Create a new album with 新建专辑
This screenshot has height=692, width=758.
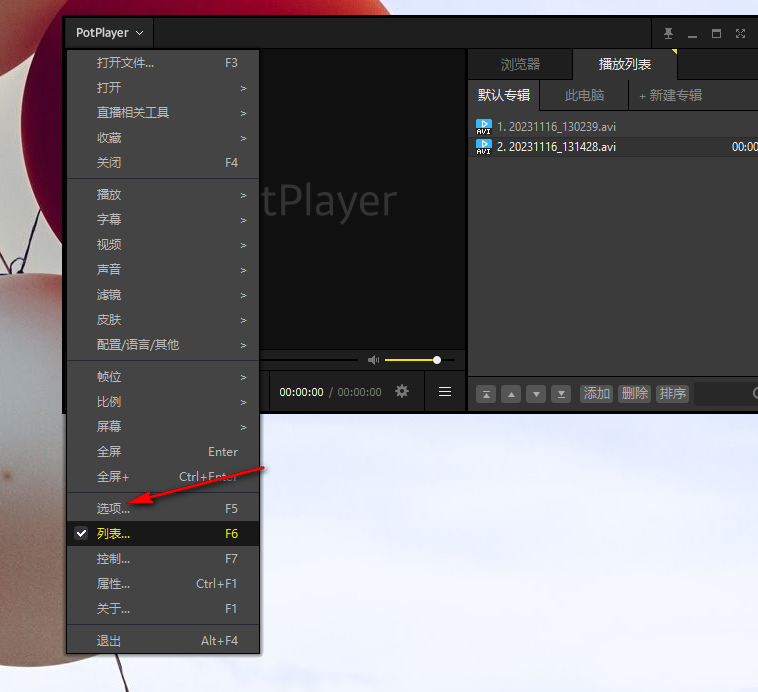[x=671, y=95]
